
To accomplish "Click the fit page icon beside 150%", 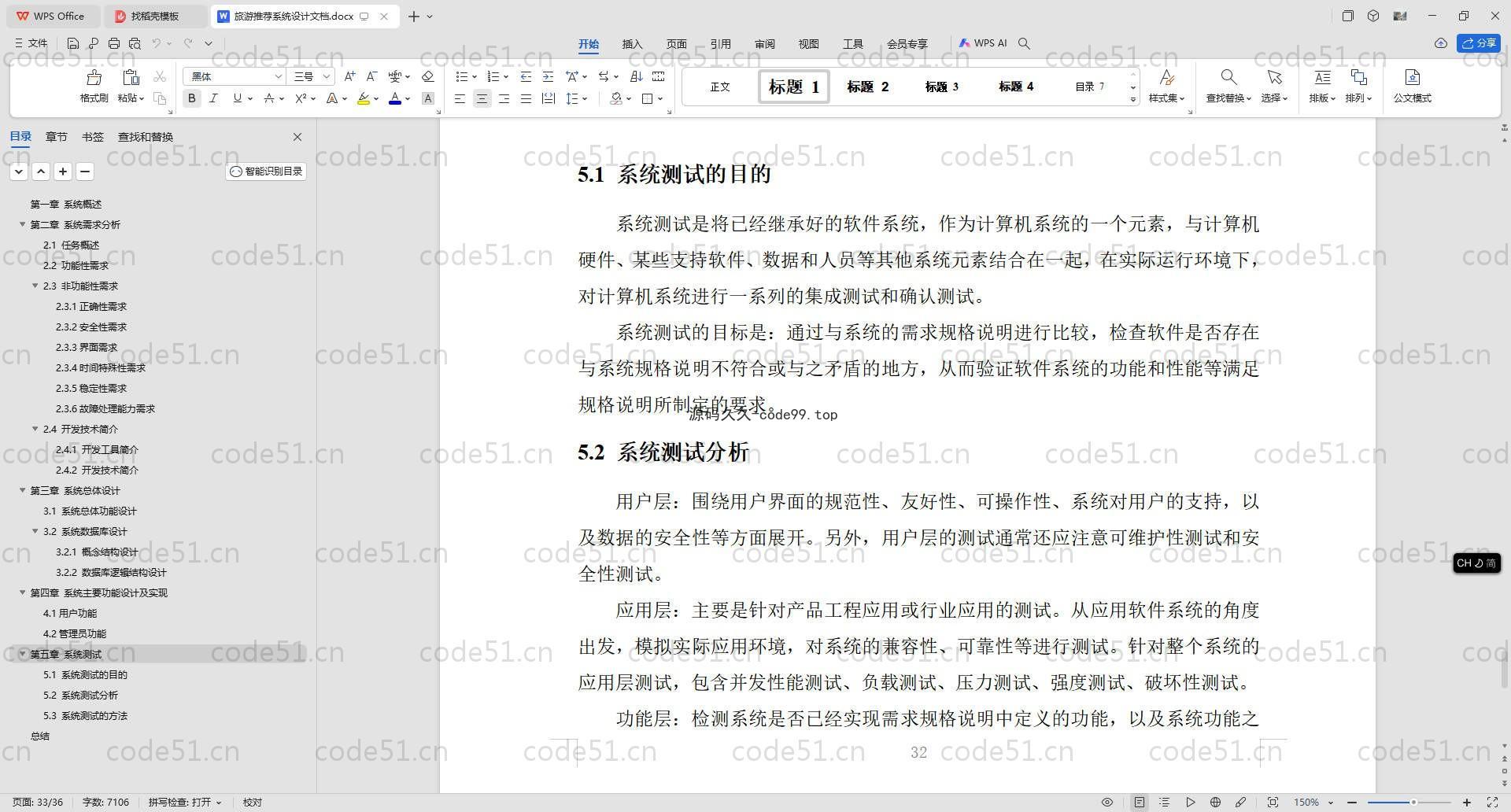I will [x=1273, y=803].
